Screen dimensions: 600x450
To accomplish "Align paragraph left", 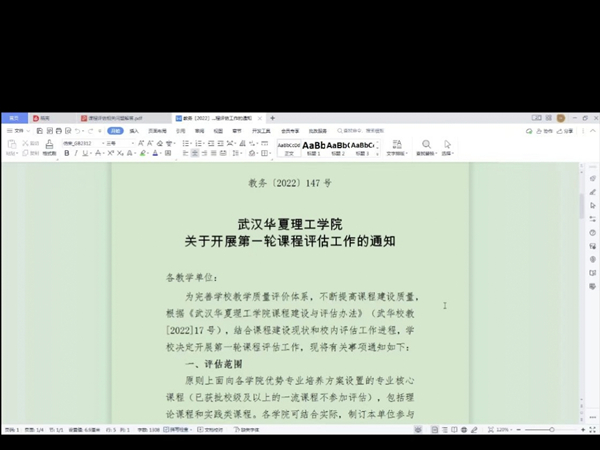I will click(x=185, y=153).
